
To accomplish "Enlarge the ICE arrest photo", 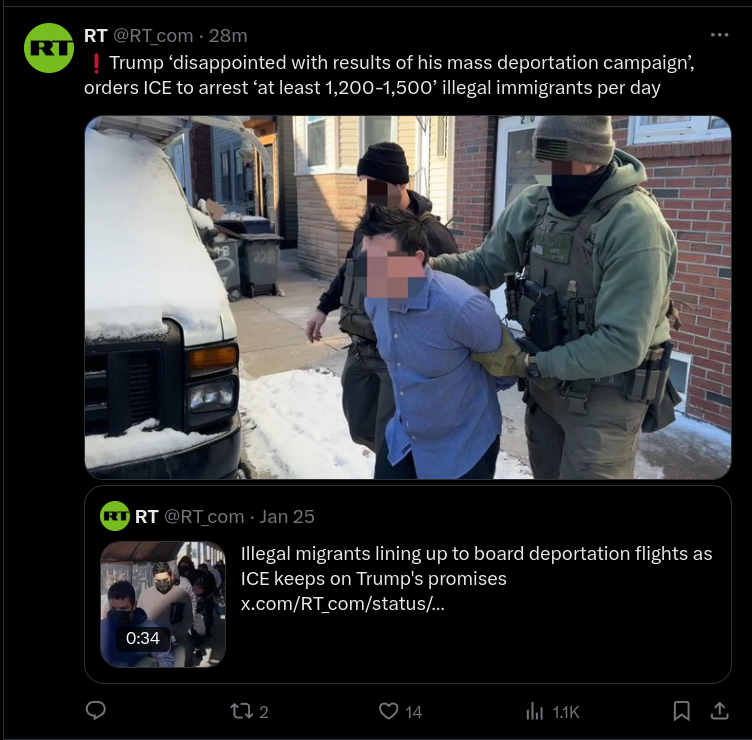I will (408, 297).
